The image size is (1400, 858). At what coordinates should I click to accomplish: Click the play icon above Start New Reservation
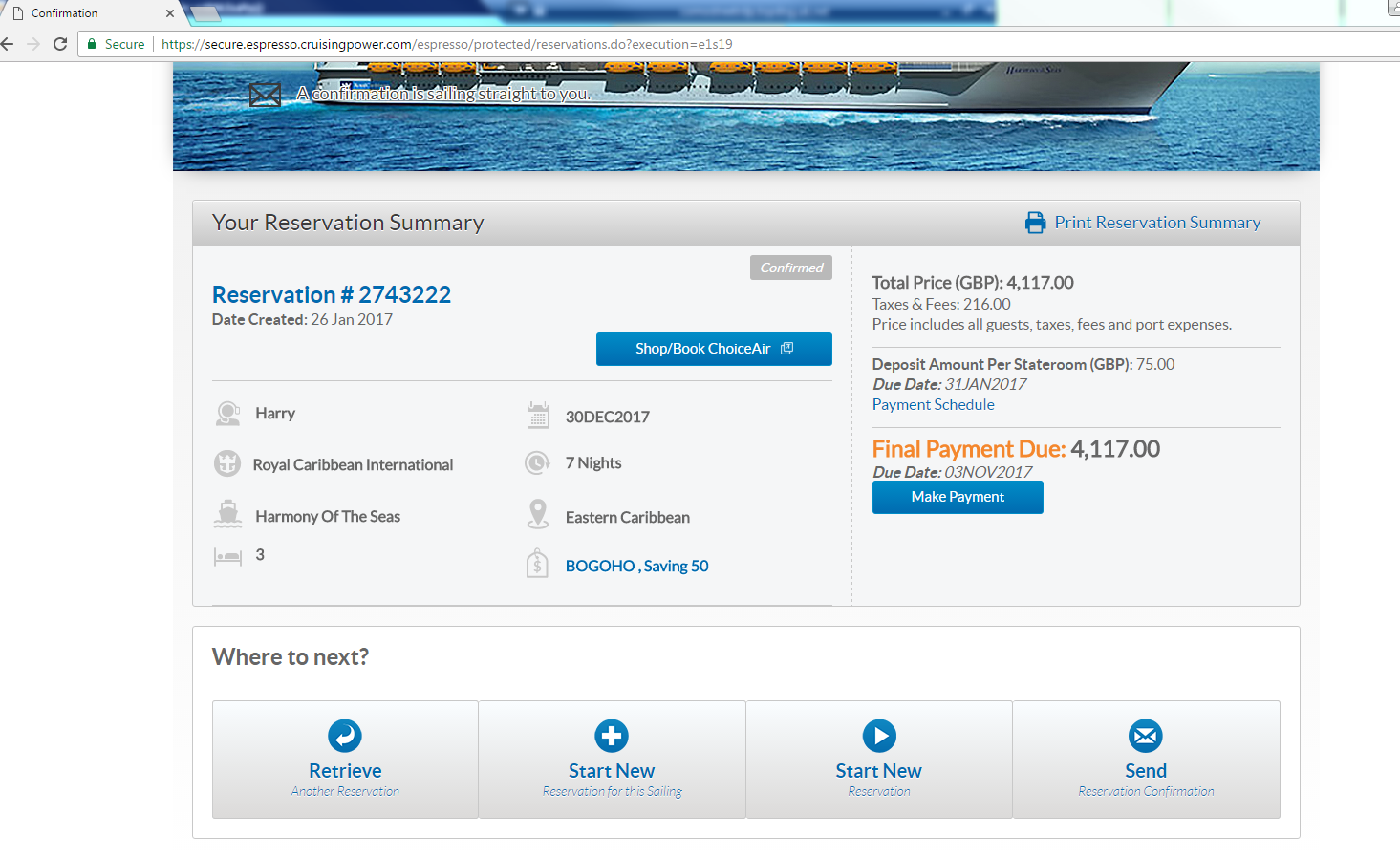click(879, 736)
